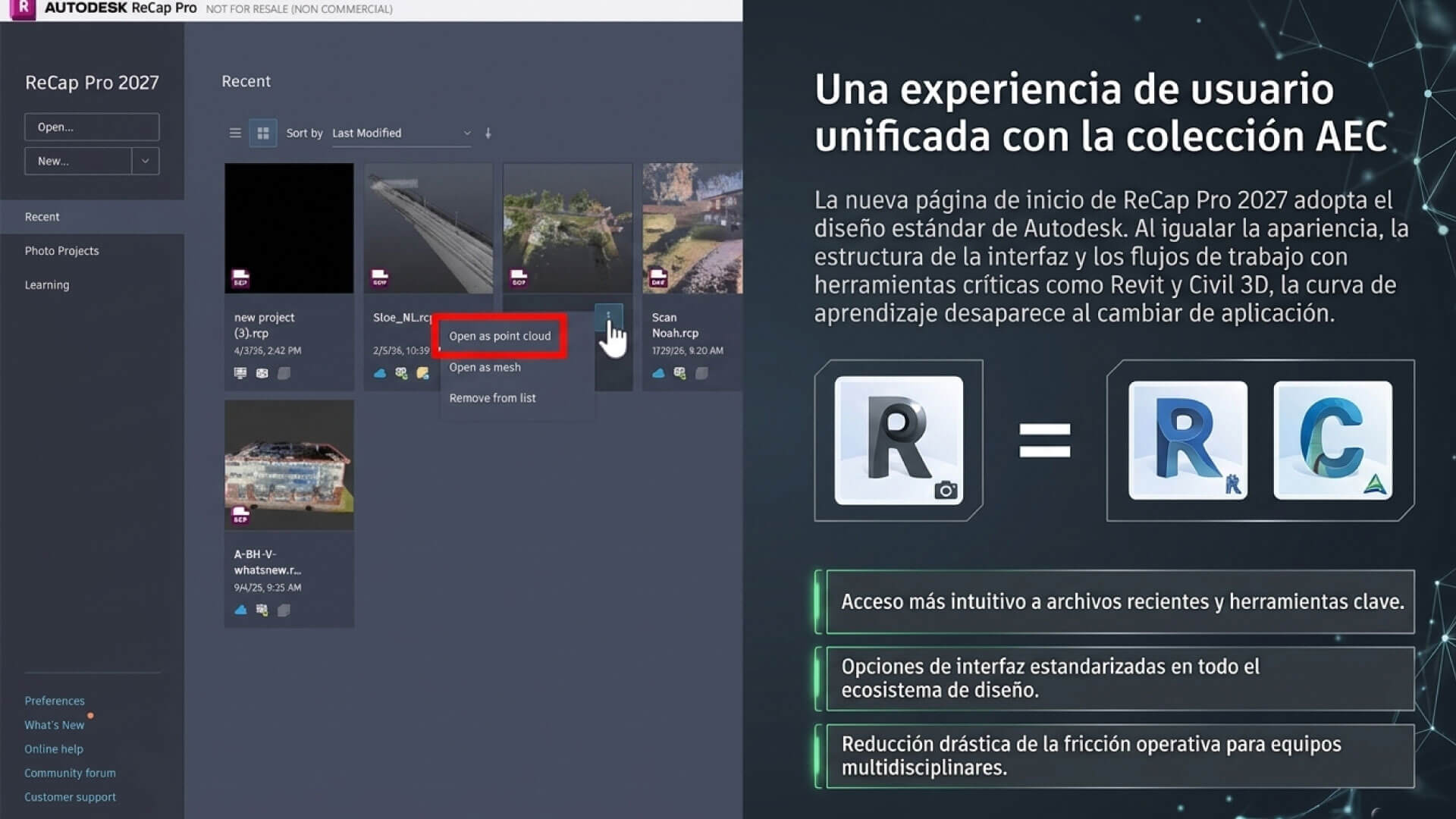Choose Open as point cloud
1456x819 pixels.
(x=500, y=336)
